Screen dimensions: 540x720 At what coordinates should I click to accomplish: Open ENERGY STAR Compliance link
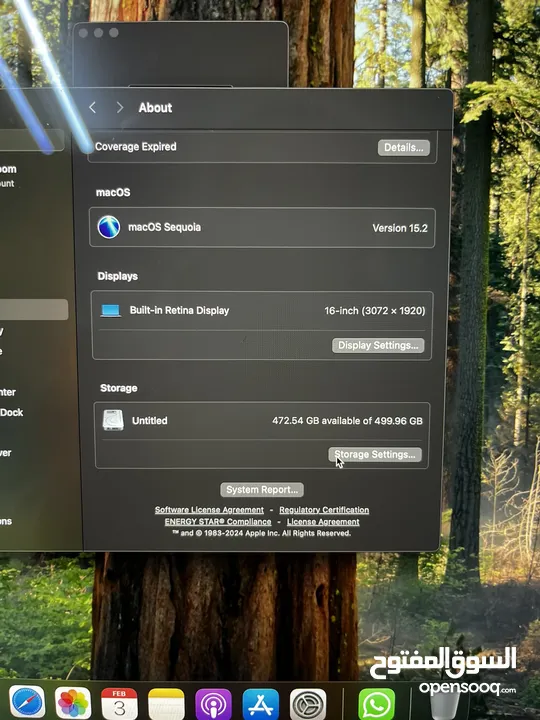[x=218, y=522]
